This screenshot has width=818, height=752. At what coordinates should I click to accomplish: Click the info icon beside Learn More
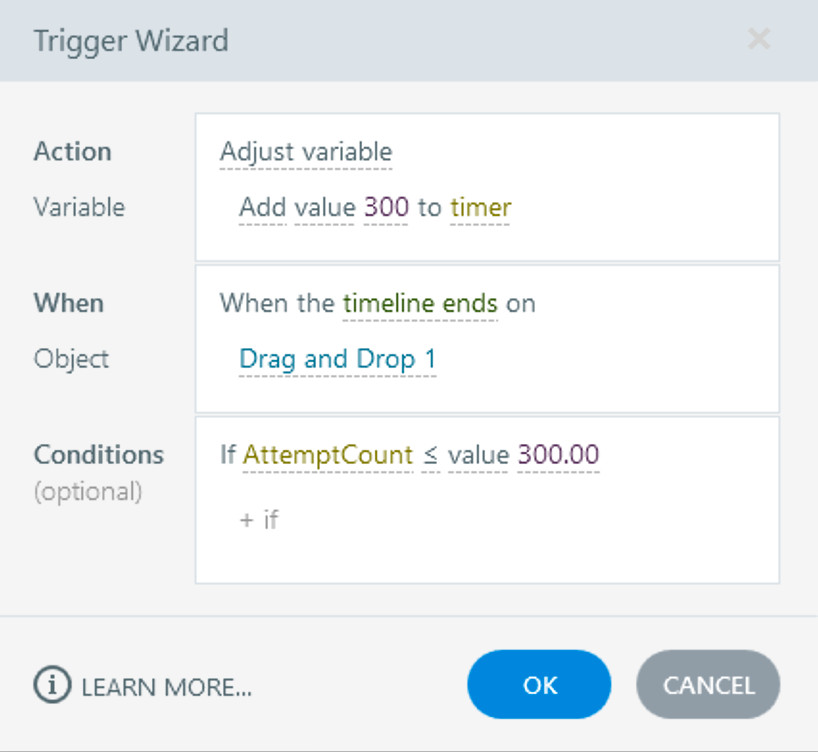(x=52, y=686)
